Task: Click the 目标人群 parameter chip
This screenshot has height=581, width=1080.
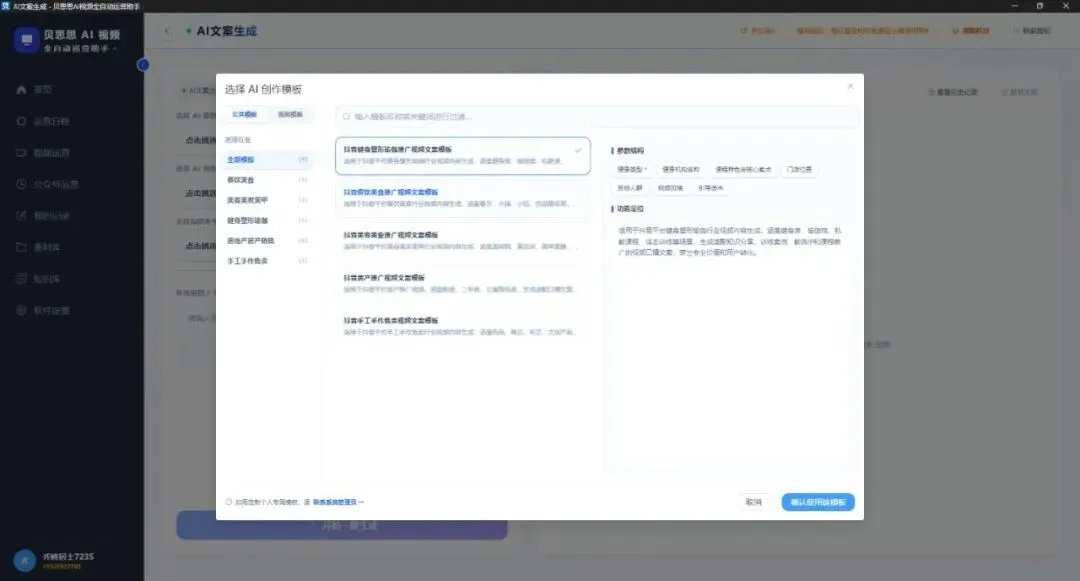Action: pyautogui.click(x=630, y=188)
